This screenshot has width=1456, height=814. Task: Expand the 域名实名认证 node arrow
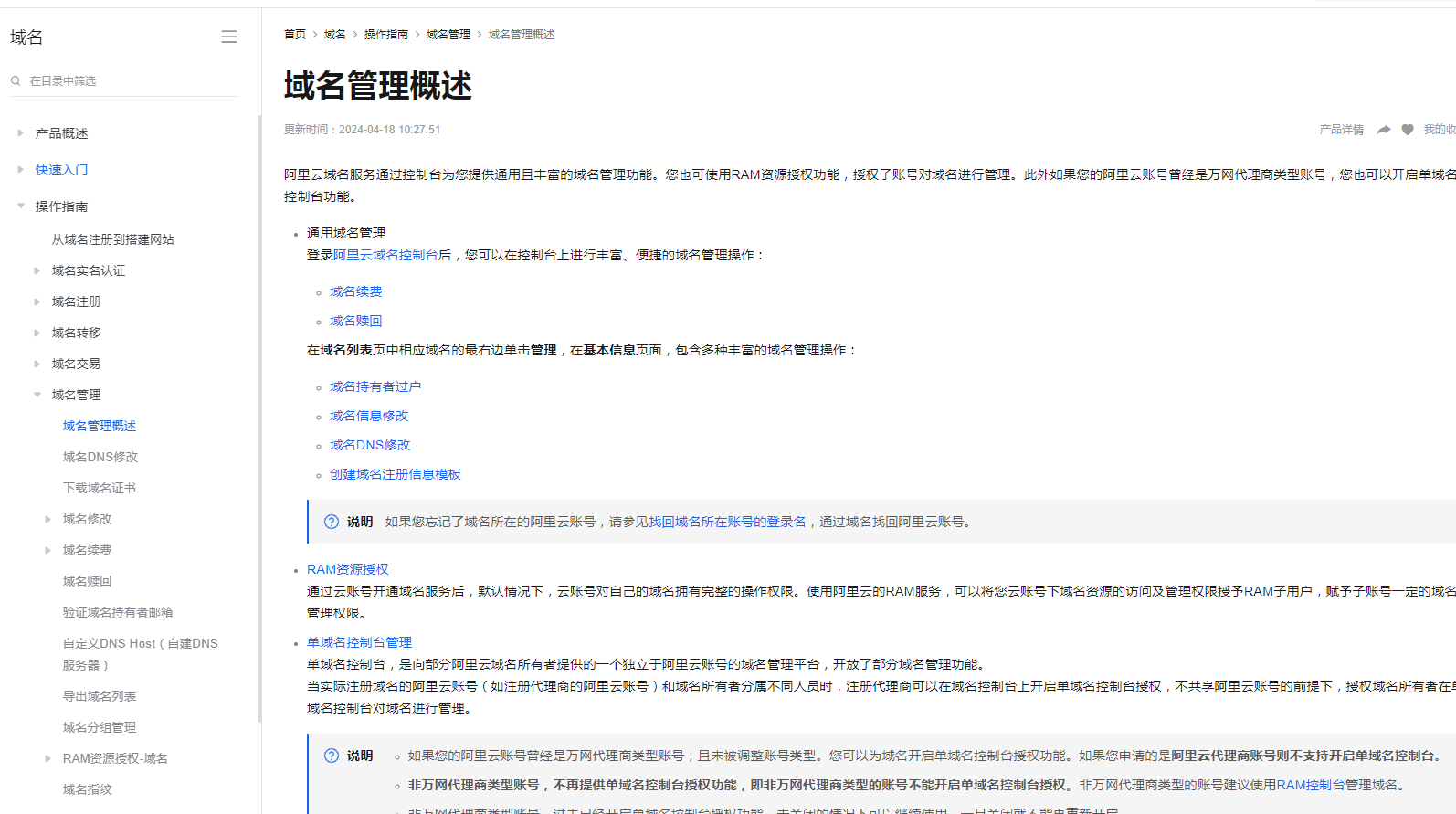(x=37, y=270)
